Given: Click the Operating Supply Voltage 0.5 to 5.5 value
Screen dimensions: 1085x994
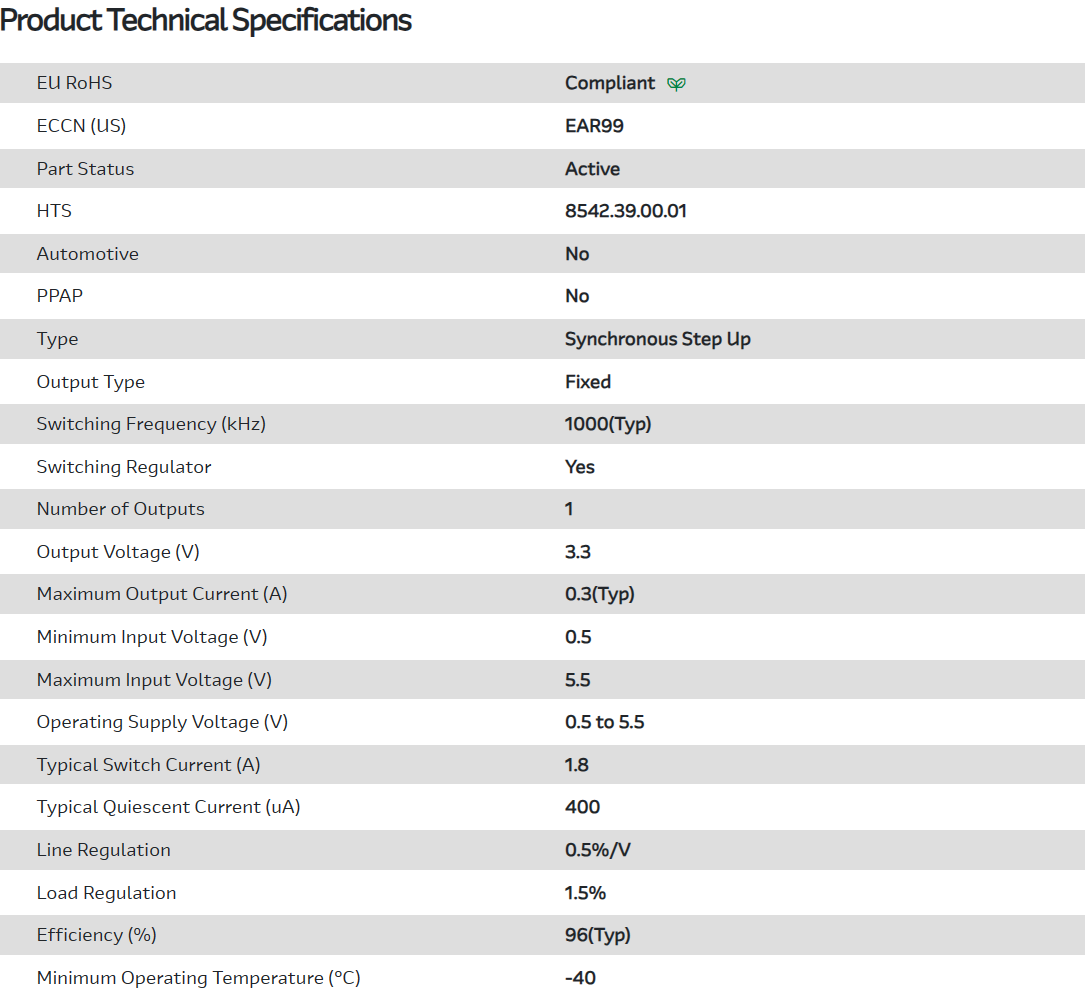Looking at the screenshot, I should [604, 722].
